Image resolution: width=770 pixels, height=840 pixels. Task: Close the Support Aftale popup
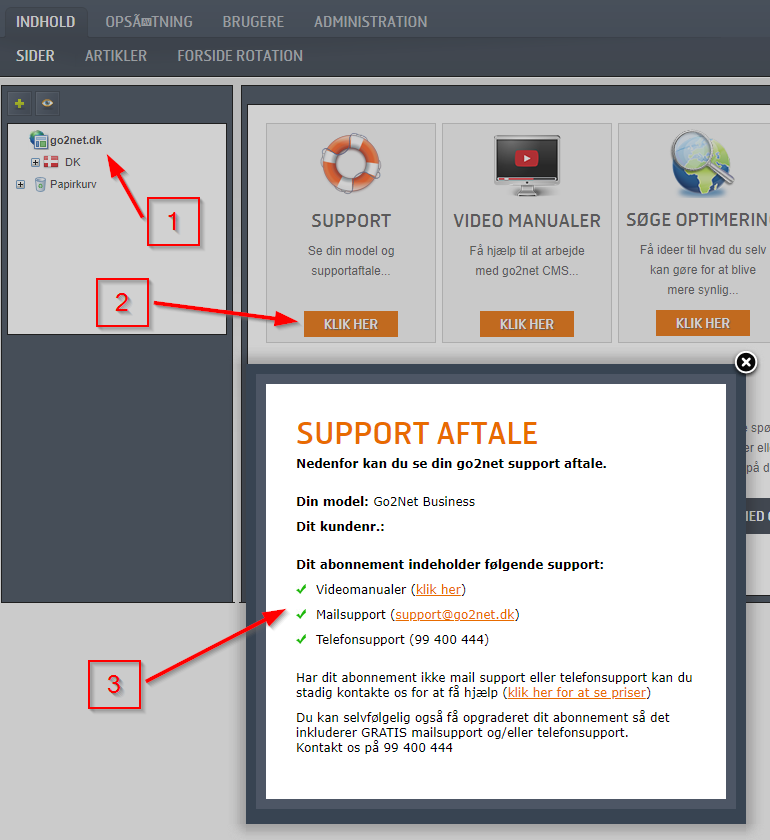point(745,362)
